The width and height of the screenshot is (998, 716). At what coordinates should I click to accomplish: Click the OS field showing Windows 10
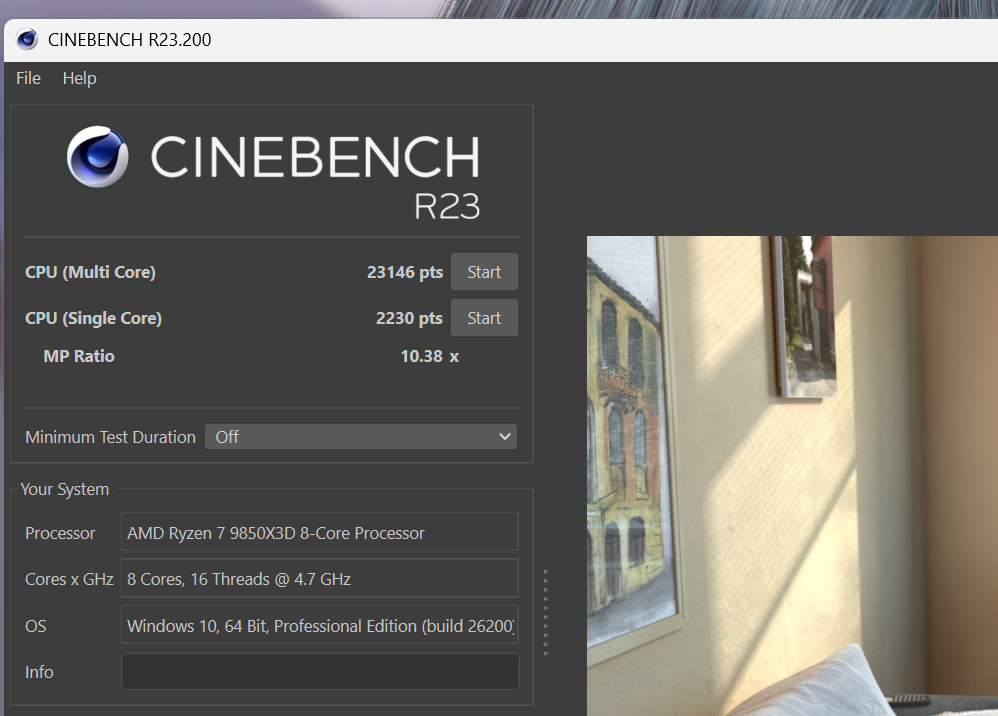point(319,625)
